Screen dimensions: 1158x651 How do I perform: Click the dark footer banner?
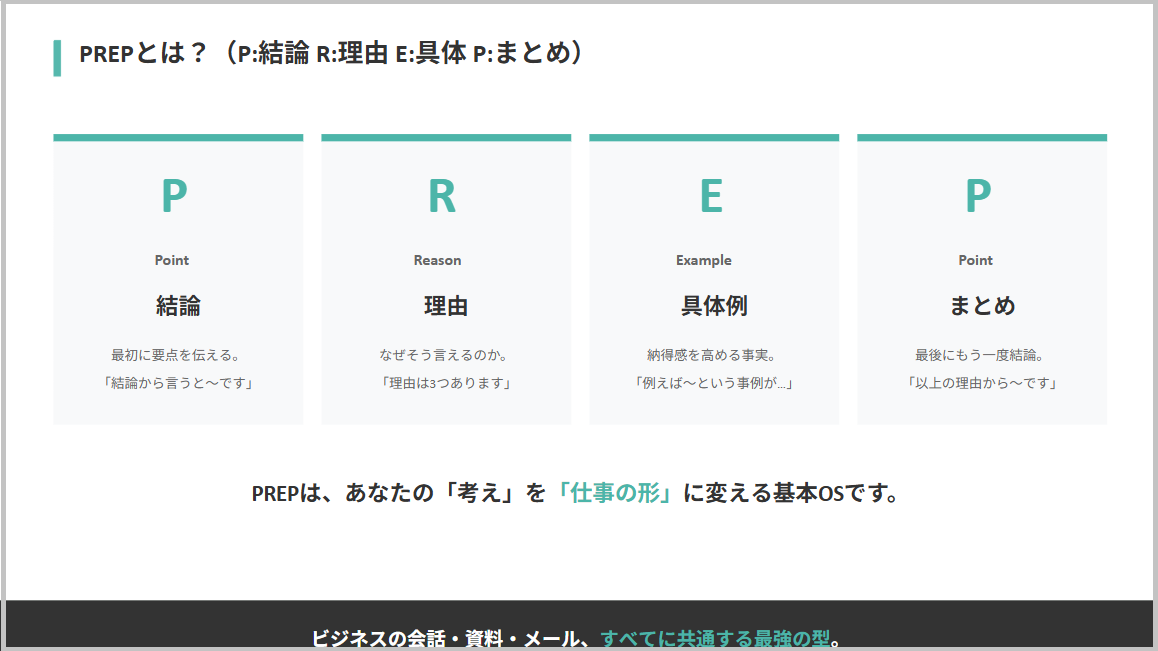579,625
